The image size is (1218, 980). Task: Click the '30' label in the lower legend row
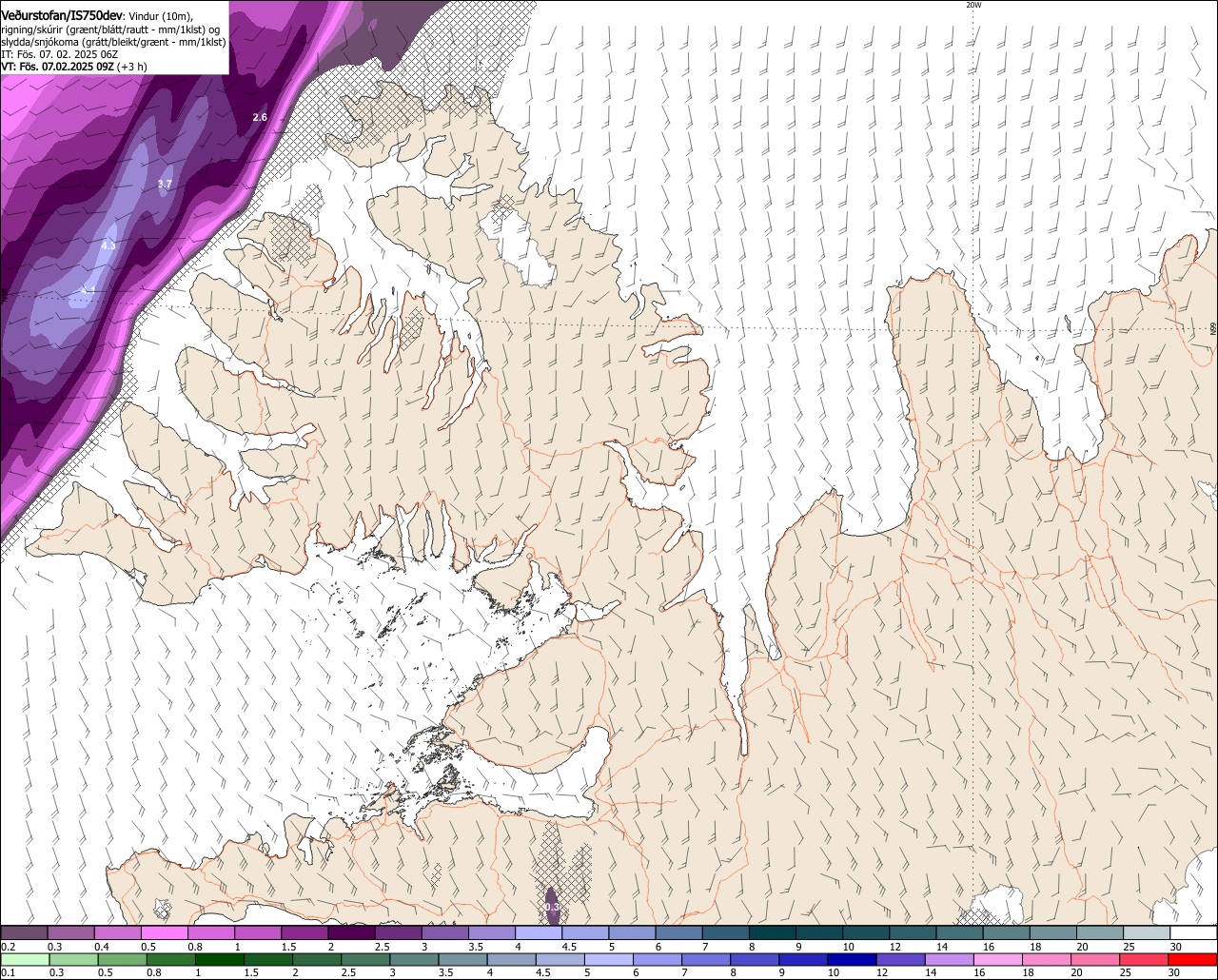point(1174,973)
